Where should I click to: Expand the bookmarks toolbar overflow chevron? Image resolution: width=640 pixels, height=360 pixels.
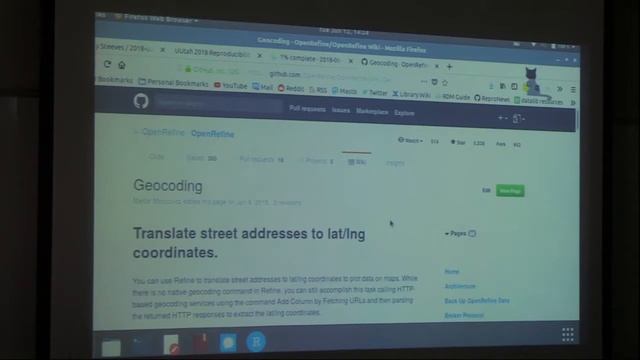click(x=573, y=103)
